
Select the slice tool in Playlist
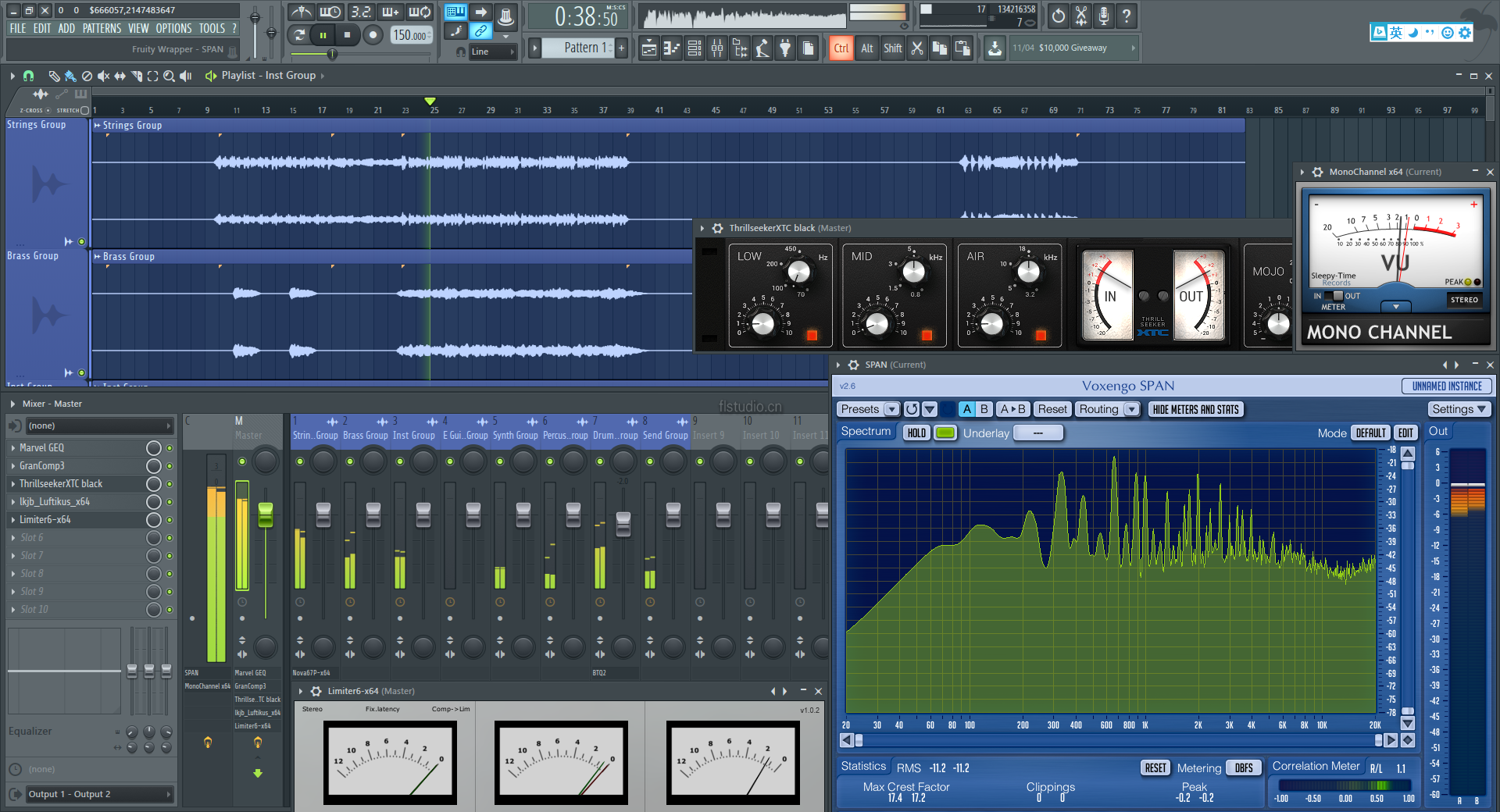click(136, 76)
